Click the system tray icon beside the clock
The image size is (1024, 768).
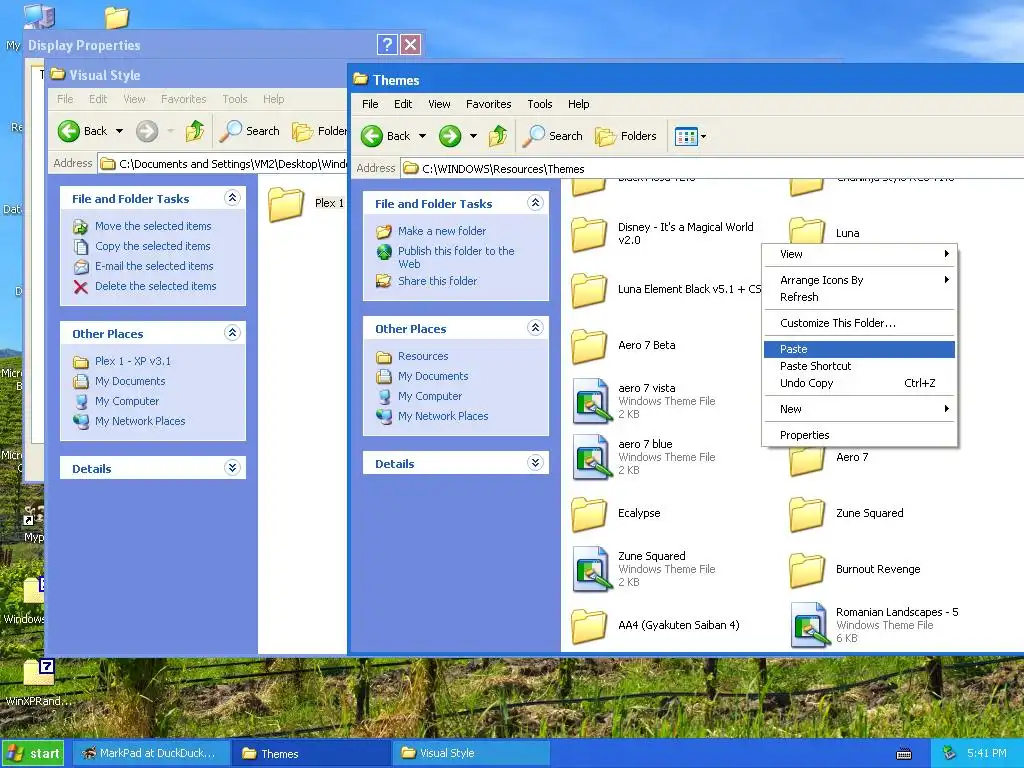[950, 753]
